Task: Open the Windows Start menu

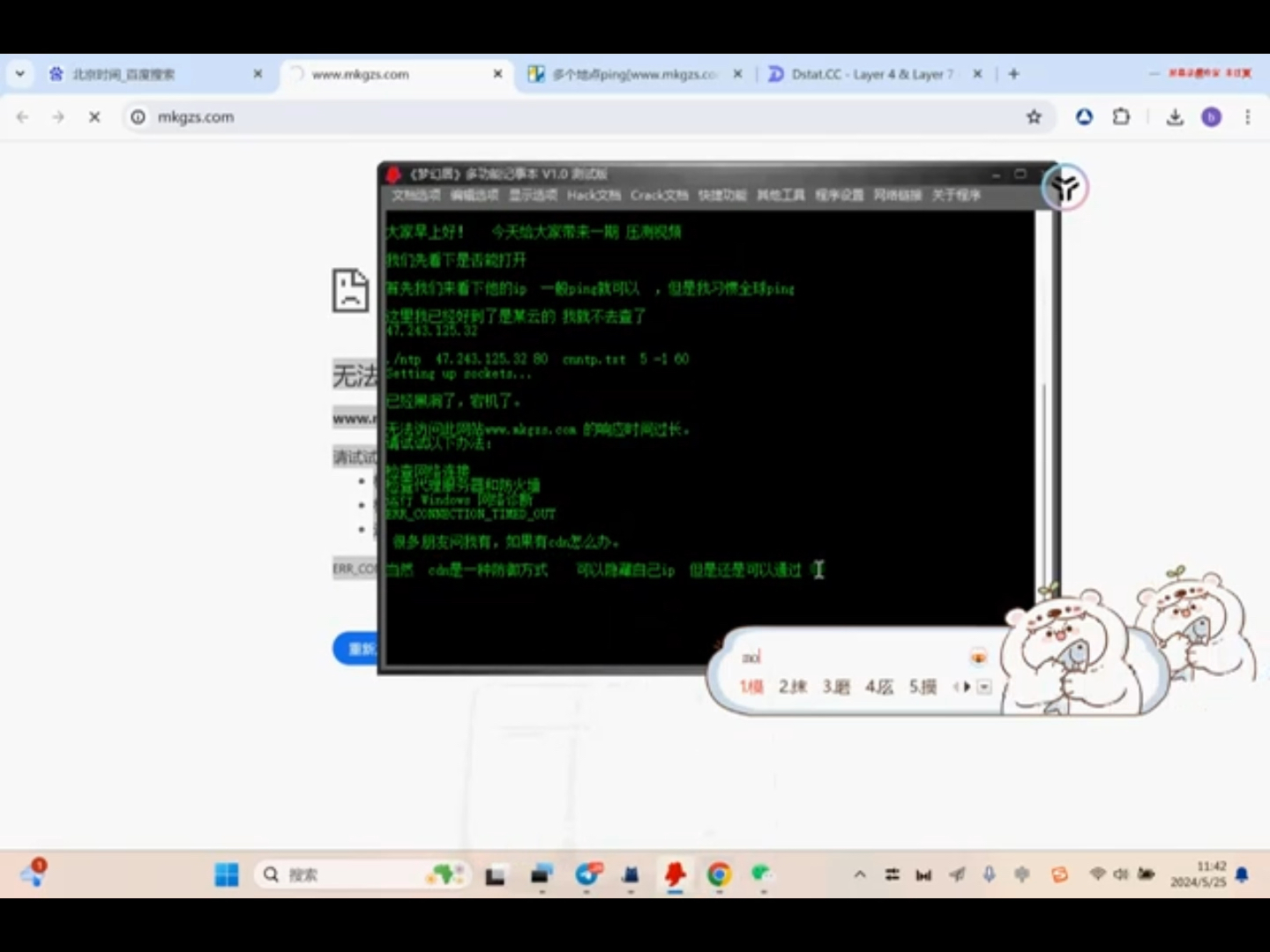Action: (227, 874)
